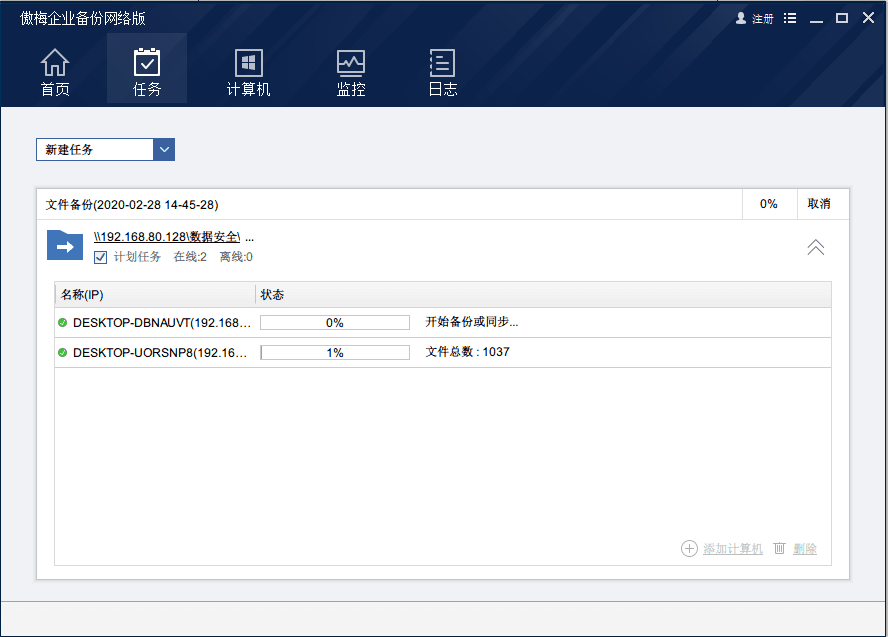Click the 1% progress bar for DESKTOP-UORSNP8
Viewport: 888px width, 637px height.
(x=335, y=353)
